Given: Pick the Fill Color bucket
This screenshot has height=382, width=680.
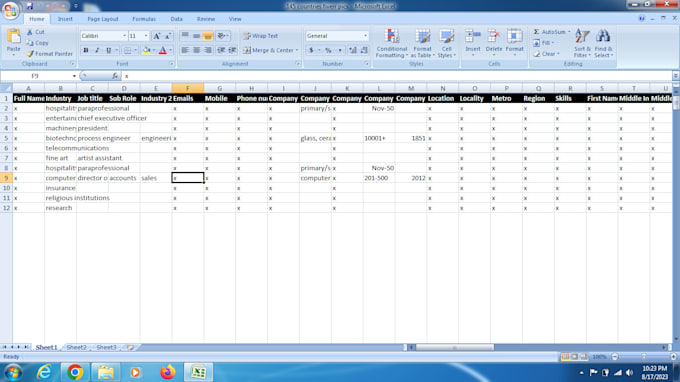Looking at the screenshot, I should [x=147, y=50].
